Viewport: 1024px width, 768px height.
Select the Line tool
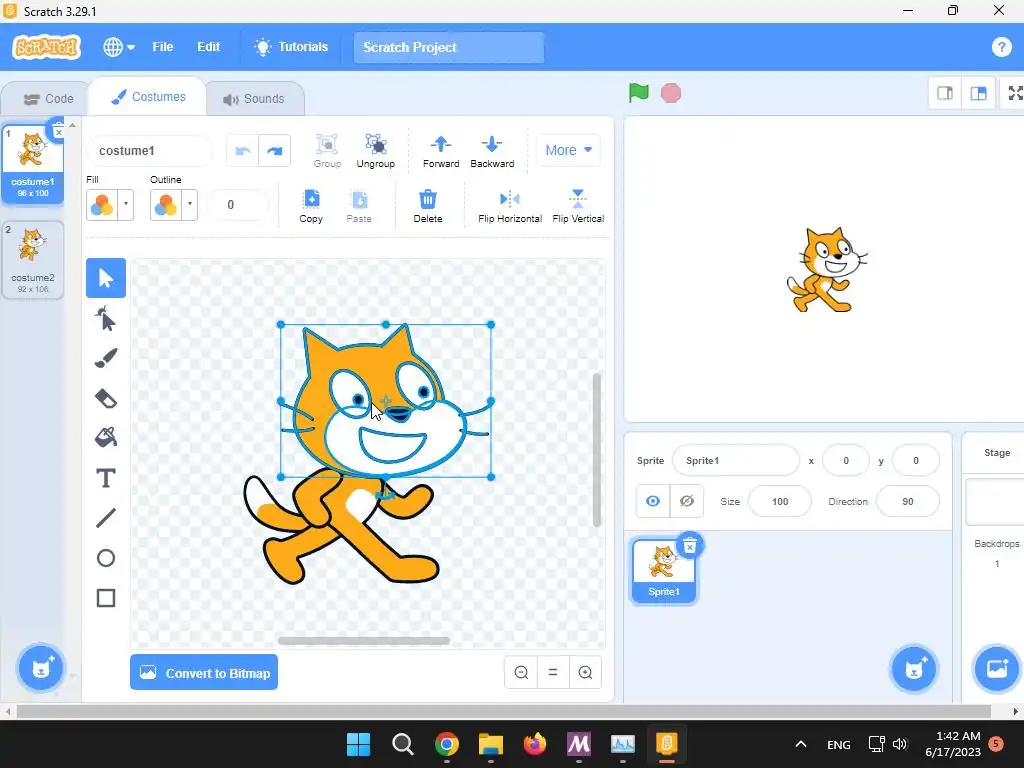pyautogui.click(x=106, y=518)
